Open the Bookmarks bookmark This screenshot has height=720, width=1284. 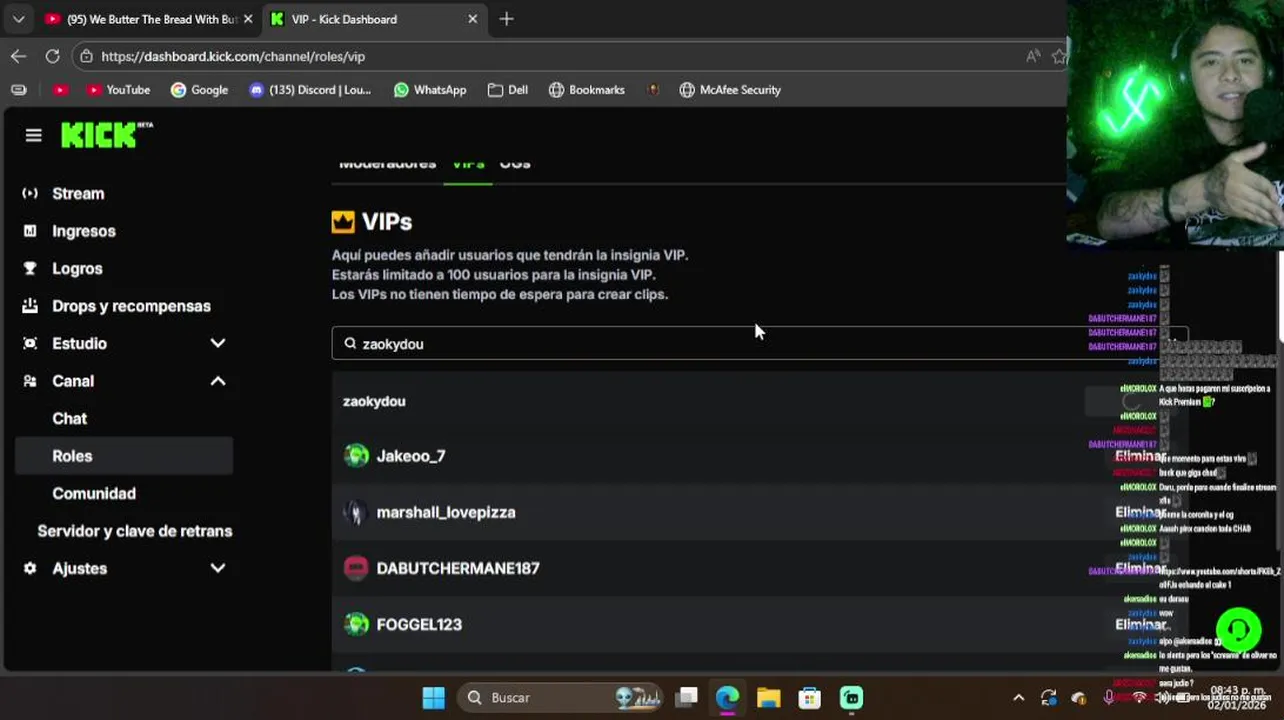tap(587, 90)
